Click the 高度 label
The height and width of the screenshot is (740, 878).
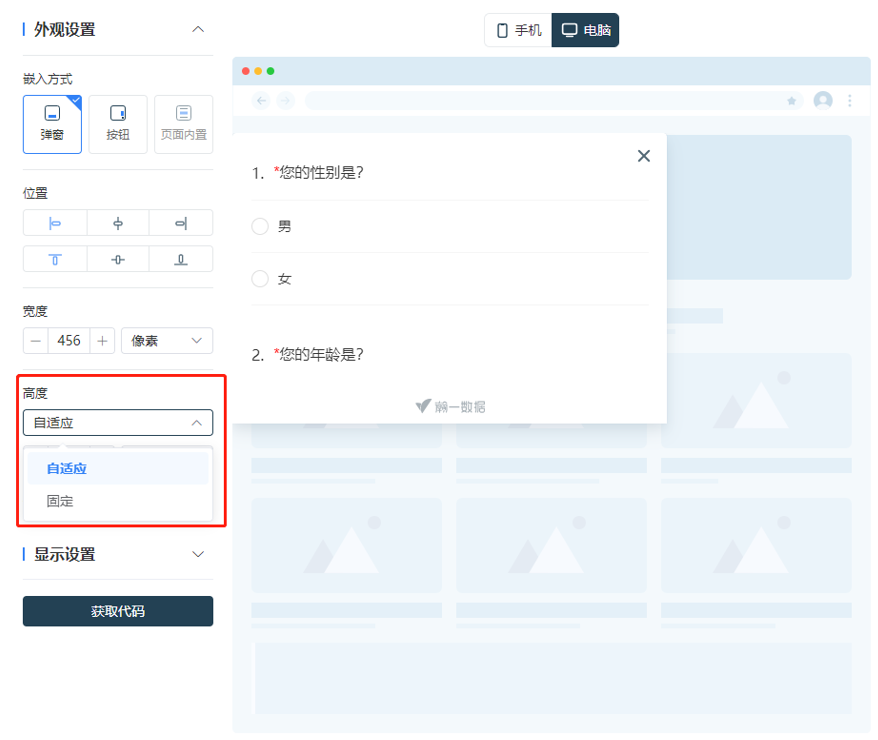click(35, 394)
